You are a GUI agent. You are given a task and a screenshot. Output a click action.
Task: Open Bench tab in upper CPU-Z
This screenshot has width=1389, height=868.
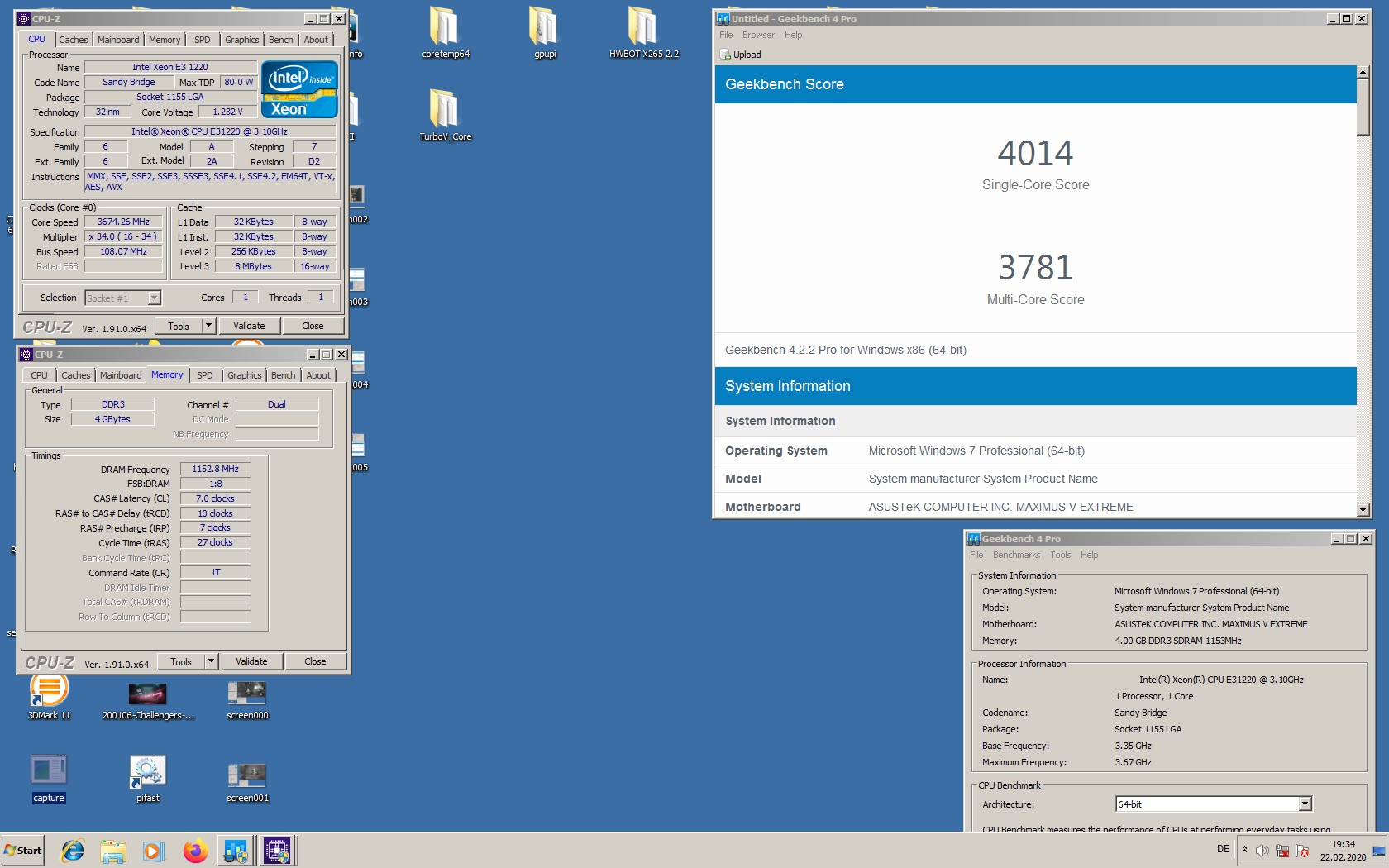281,40
